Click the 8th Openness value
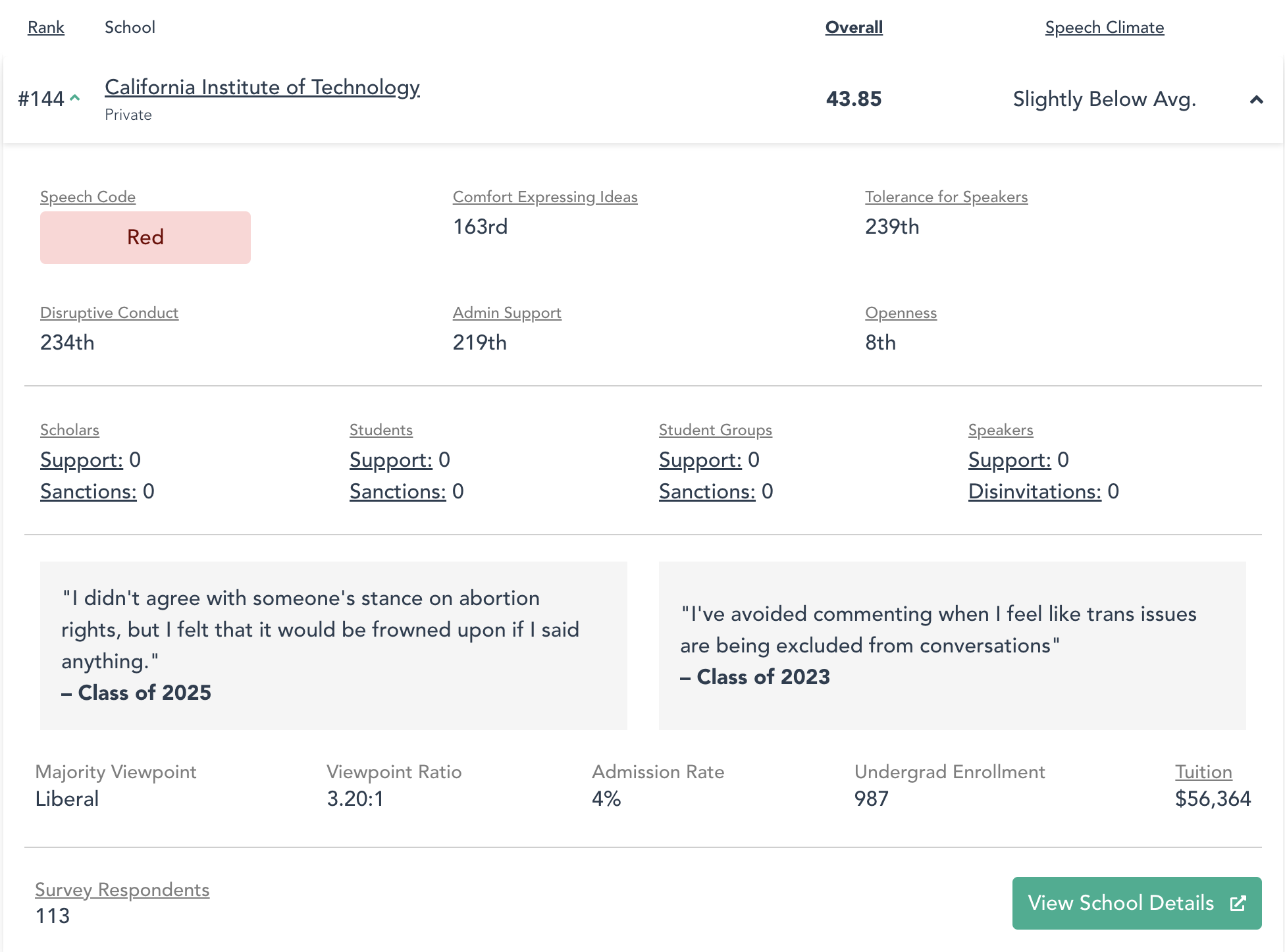Image resolution: width=1285 pixels, height=952 pixels. [x=881, y=342]
